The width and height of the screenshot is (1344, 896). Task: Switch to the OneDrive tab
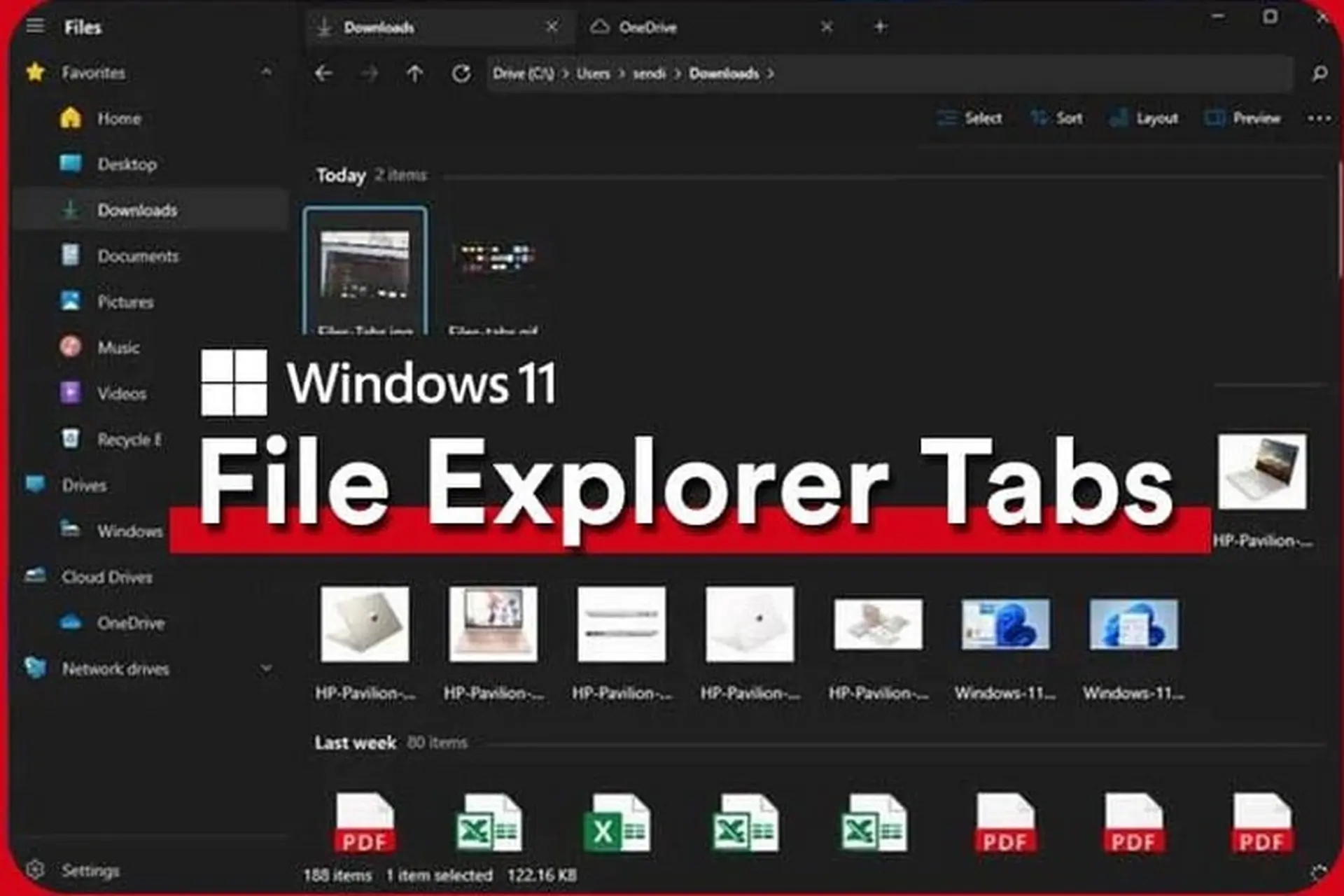tap(647, 27)
